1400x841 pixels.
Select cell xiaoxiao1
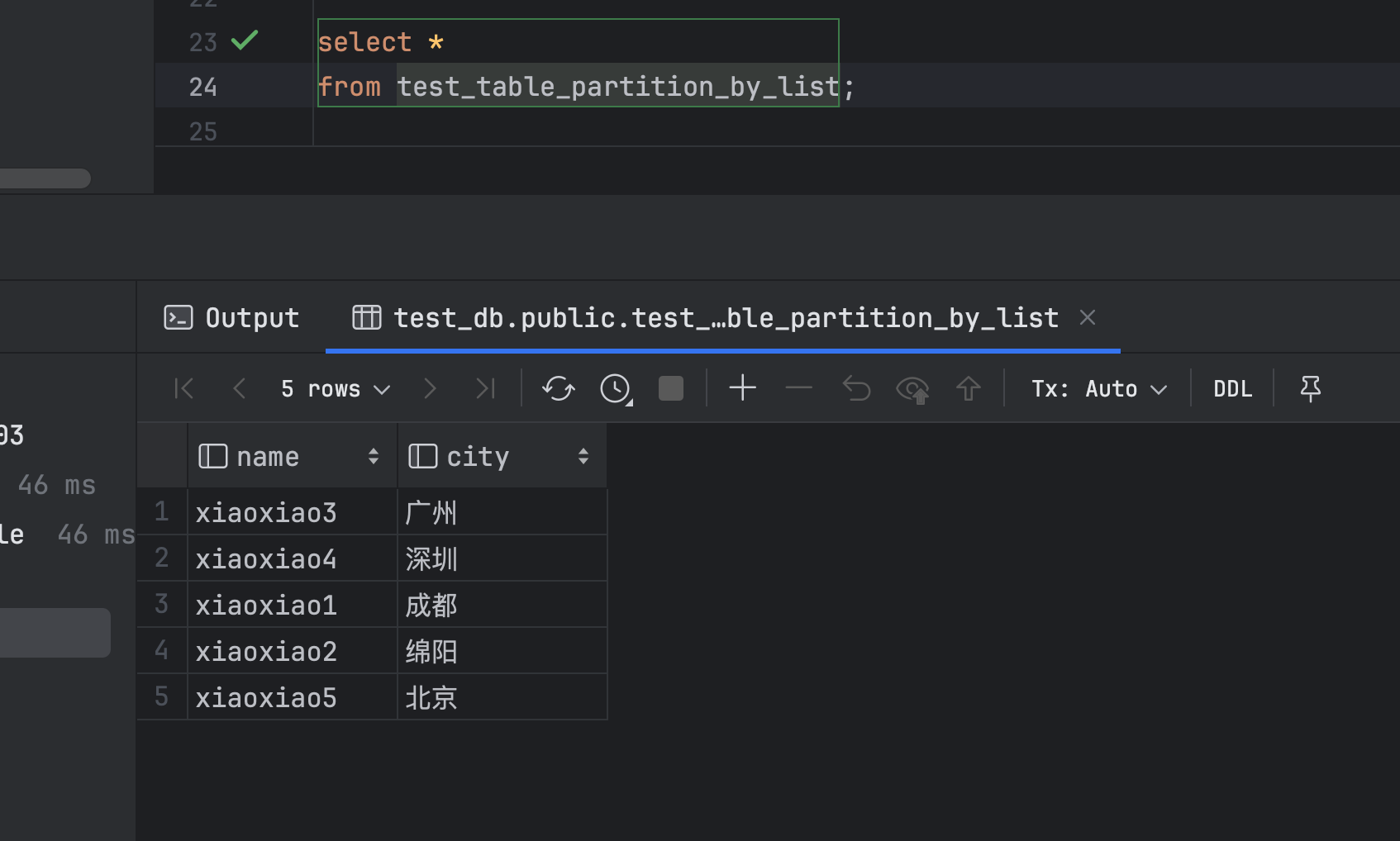[x=293, y=605]
